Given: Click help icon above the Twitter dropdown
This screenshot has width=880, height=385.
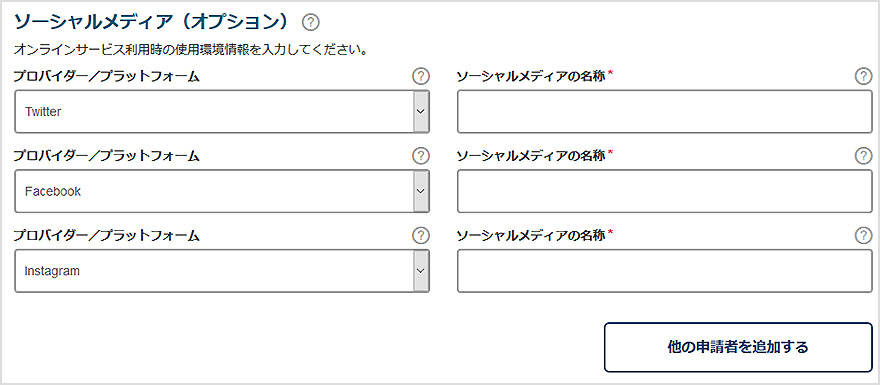Looking at the screenshot, I should [x=420, y=76].
